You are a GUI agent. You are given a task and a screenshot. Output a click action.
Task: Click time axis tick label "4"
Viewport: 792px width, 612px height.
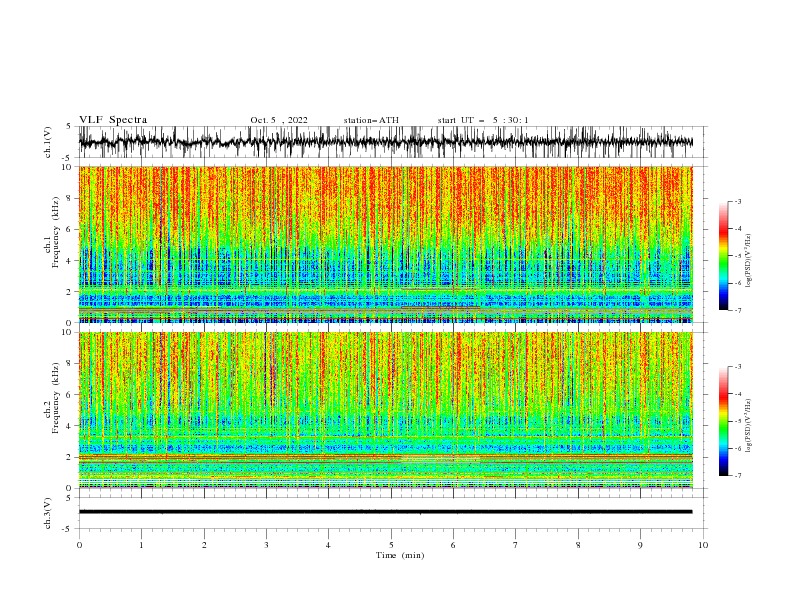point(328,545)
